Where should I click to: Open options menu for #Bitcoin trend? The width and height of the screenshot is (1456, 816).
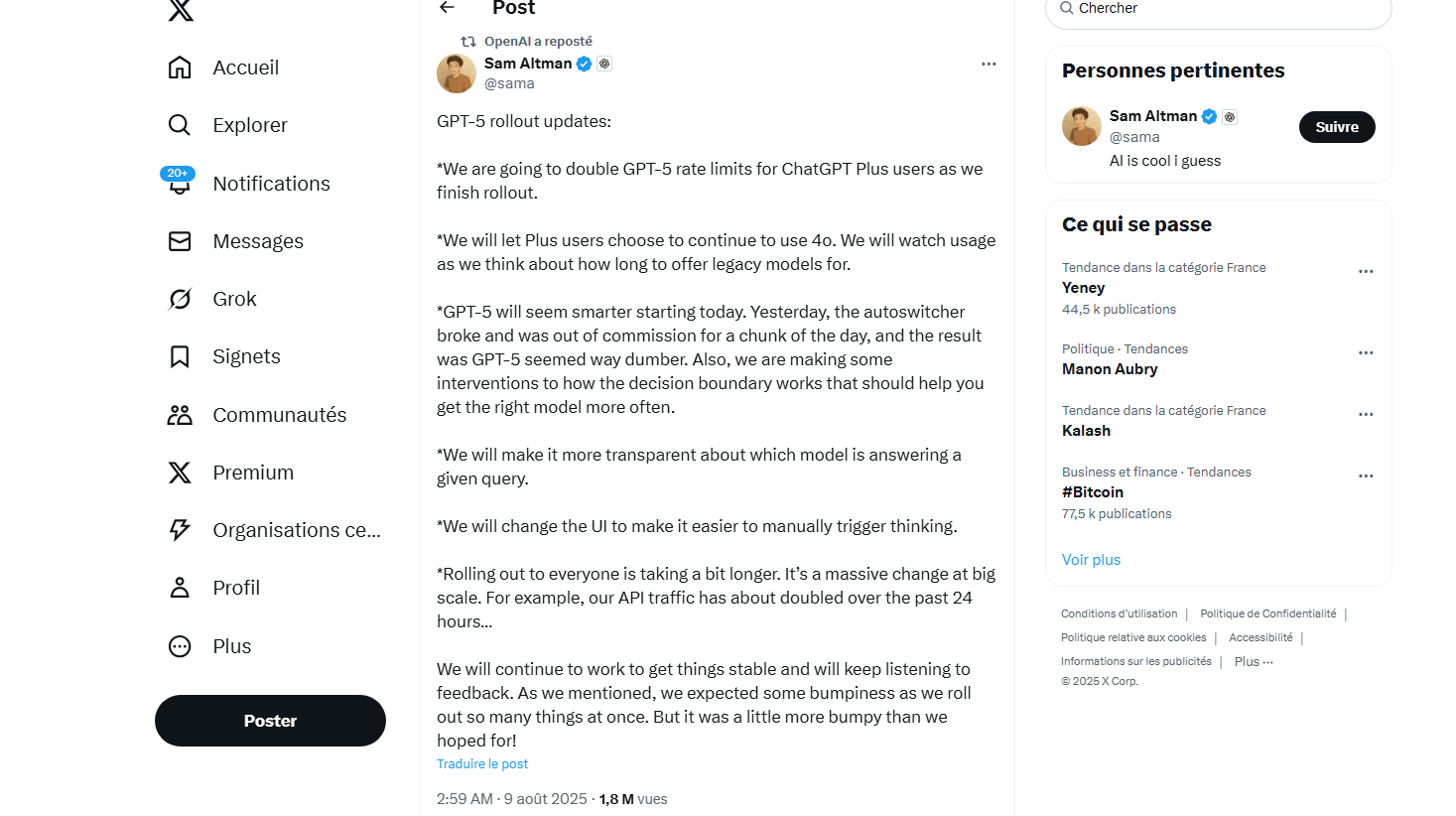click(1367, 476)
